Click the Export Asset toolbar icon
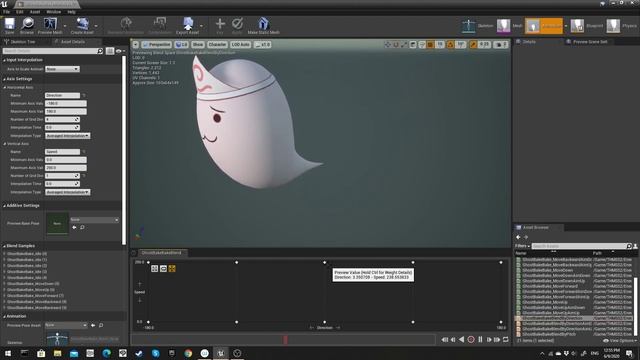Image resolution: width=640 pixels, height=360 pixels. 188,25
